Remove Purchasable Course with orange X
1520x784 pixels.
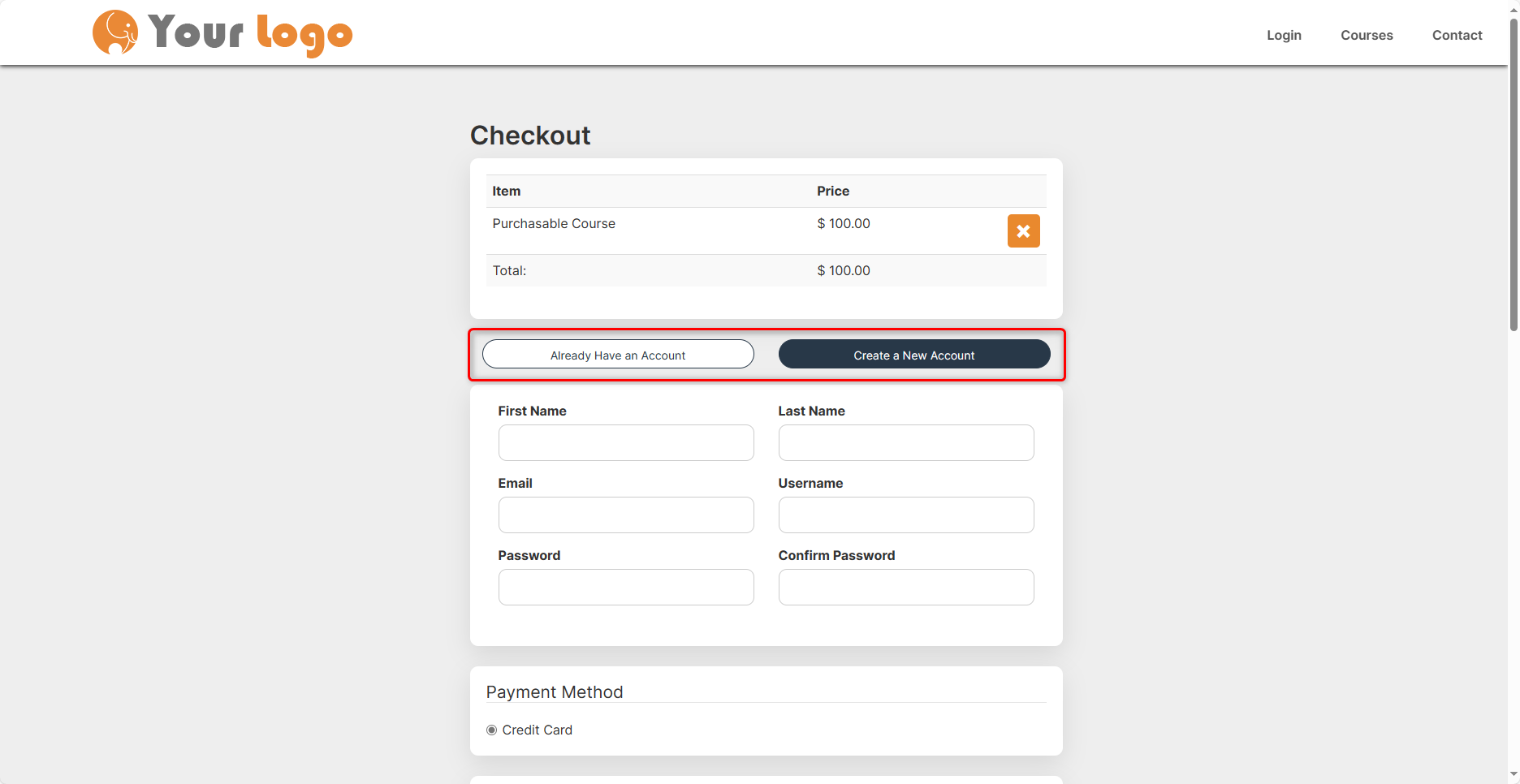(1023, 231)
